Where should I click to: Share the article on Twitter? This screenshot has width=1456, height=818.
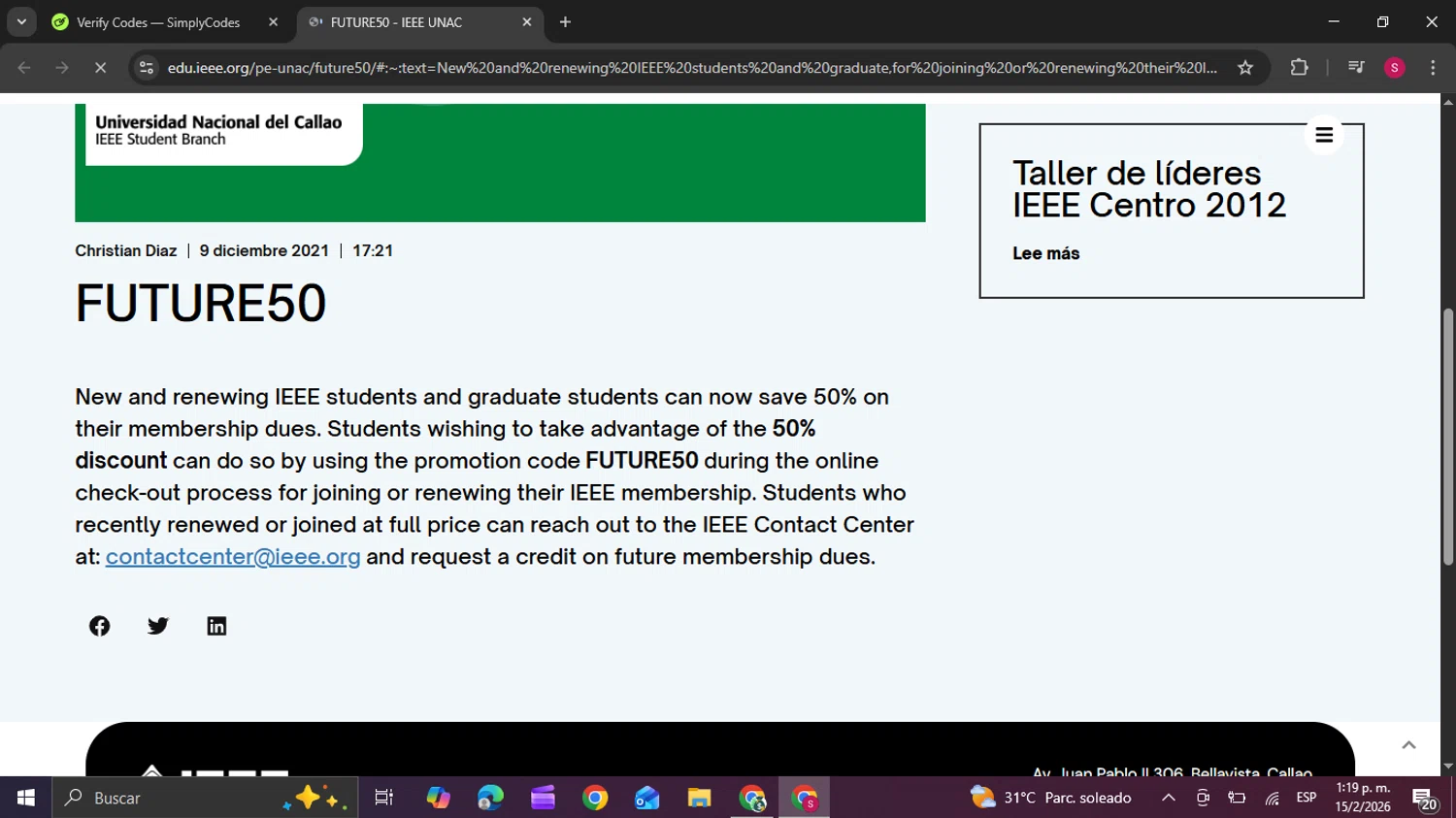(158, 626)
